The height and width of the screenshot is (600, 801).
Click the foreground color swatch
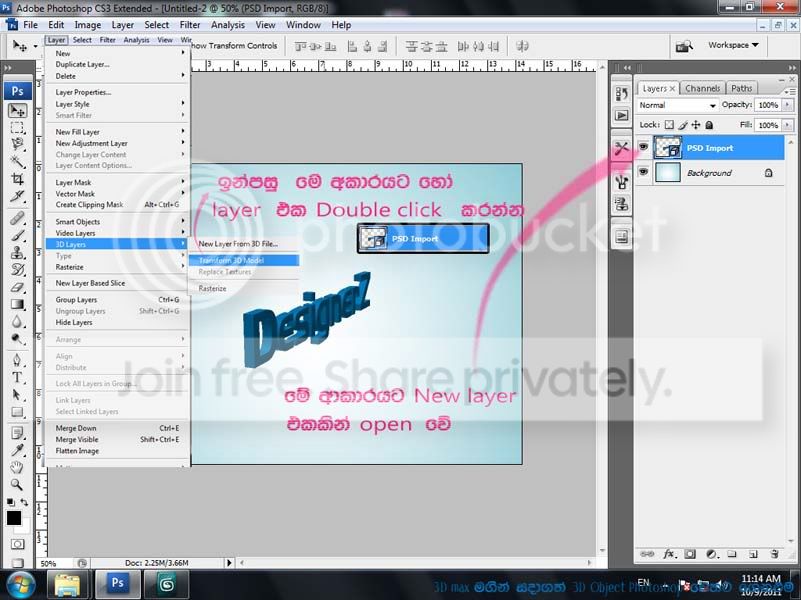pyautogui.click(x=14, y=518)
